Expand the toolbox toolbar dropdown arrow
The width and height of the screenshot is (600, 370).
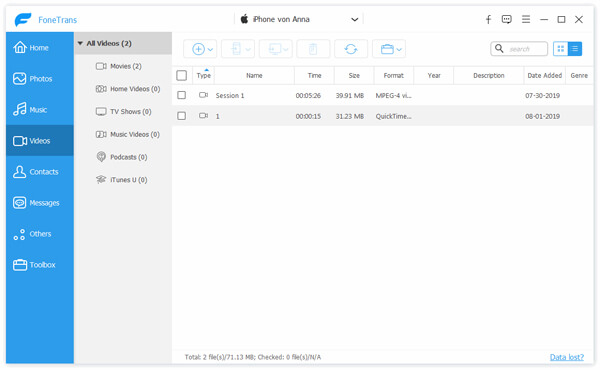pyautogui.click(x=399, y=49)
